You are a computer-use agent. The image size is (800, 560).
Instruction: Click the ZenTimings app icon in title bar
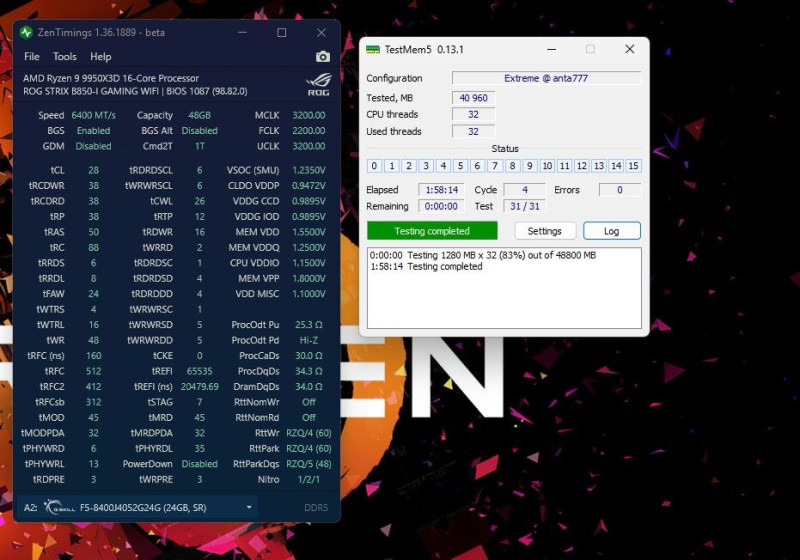26,33
